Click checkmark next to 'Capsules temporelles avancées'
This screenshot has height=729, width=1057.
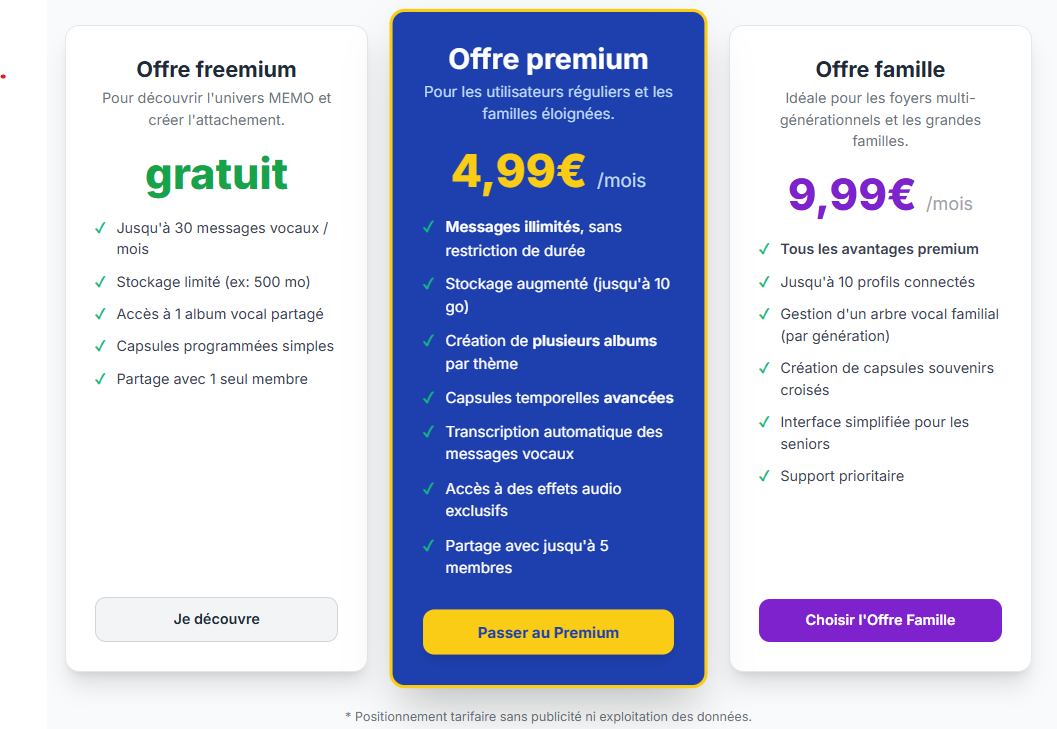(428, 398)
